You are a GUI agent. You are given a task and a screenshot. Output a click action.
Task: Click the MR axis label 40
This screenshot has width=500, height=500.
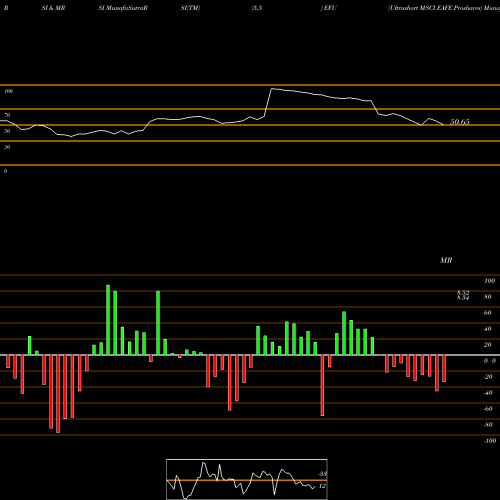click(x=488, y=329)
